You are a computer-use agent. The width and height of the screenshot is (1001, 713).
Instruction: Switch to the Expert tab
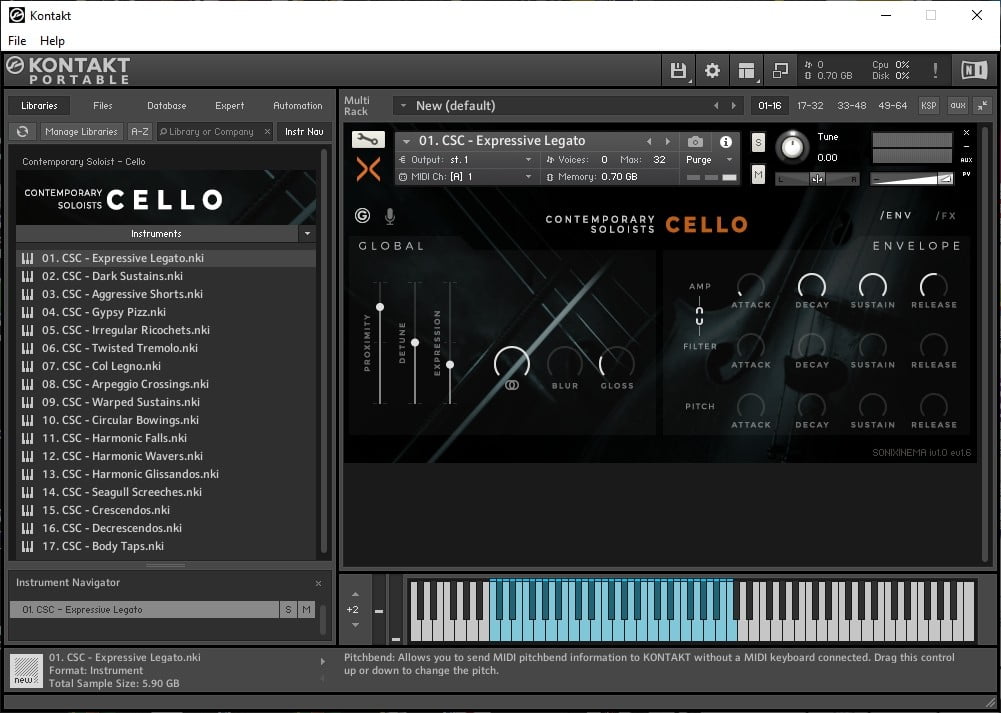[x=230, y=106]
